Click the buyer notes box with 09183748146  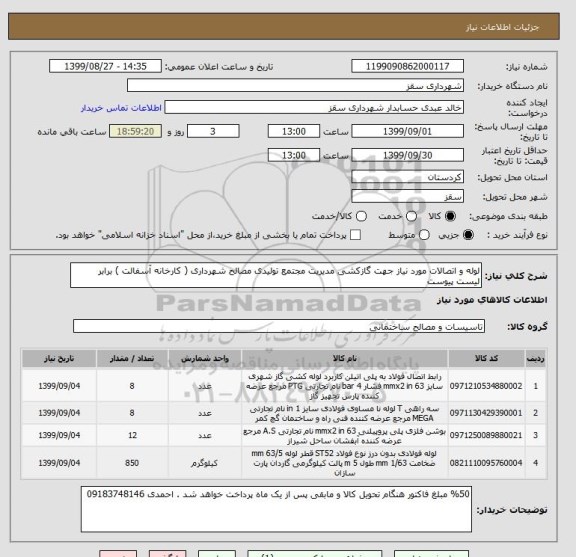click(x=276, y=509)
